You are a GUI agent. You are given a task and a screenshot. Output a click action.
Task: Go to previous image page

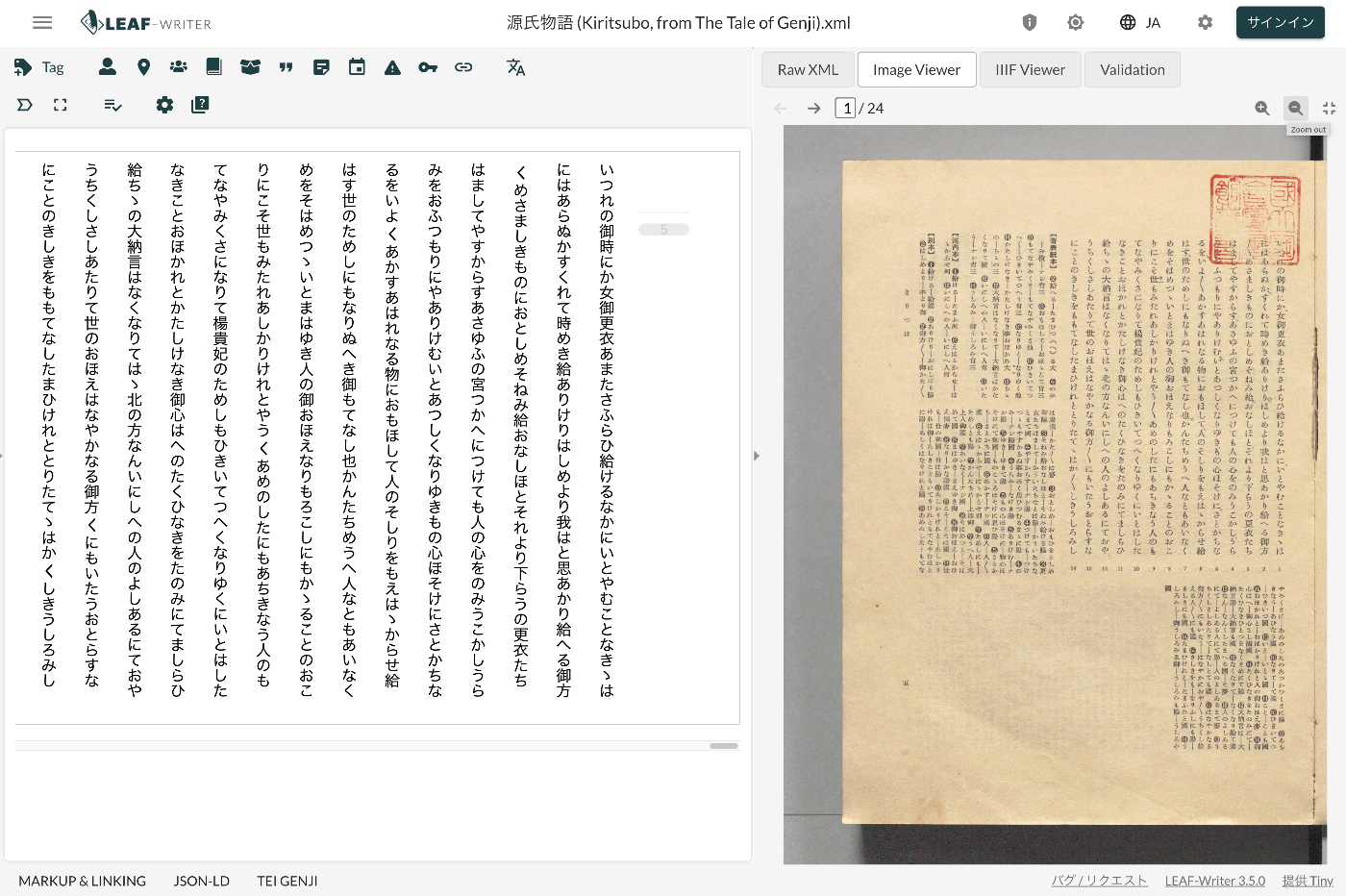[781, 108]
